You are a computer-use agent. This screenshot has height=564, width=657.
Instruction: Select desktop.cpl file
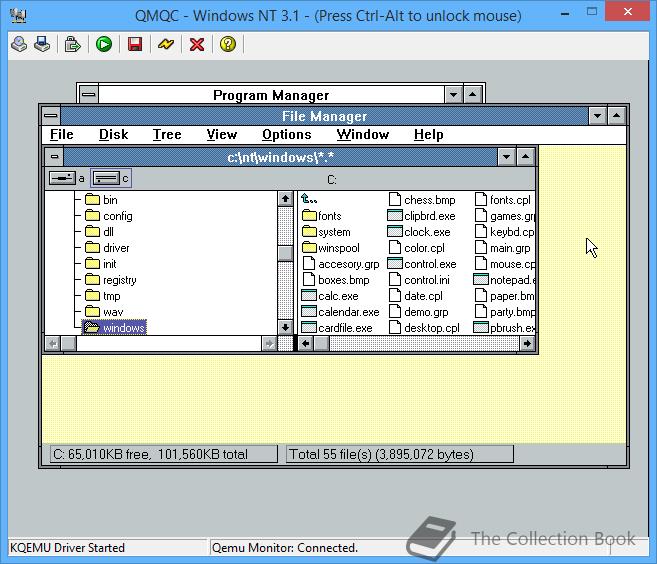424,328
